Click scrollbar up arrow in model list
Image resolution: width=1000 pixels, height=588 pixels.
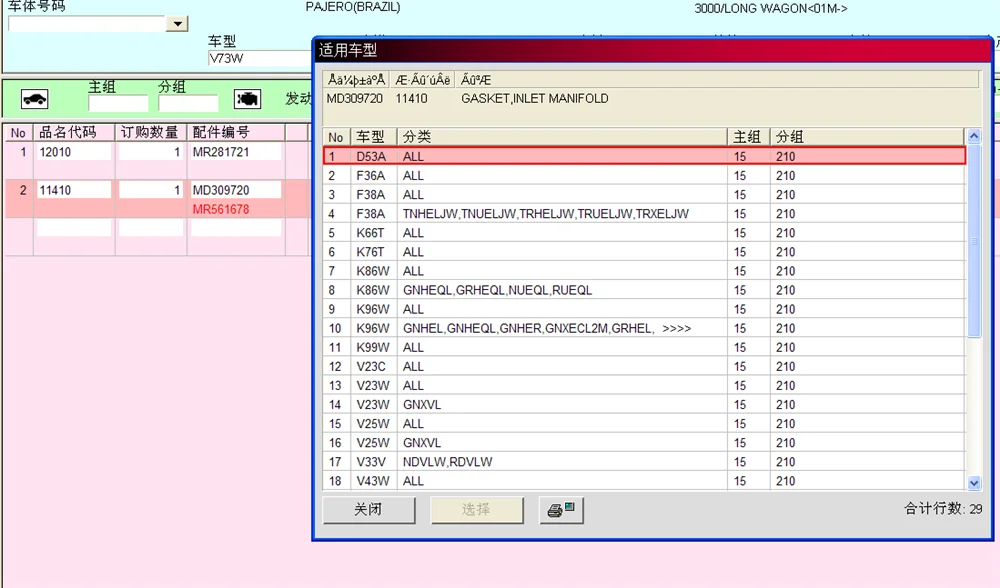974,136
